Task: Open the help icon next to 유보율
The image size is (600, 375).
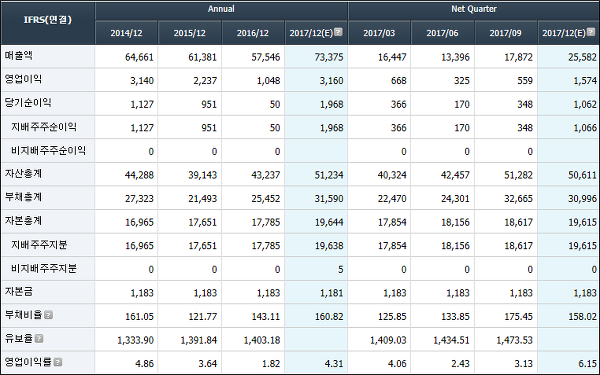Action: 39,339
